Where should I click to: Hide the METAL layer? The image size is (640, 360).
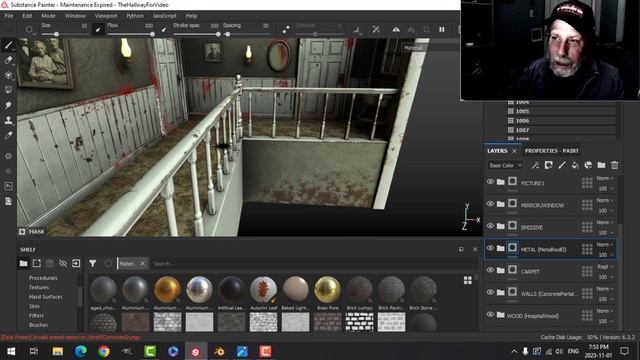tap(490, 248)
